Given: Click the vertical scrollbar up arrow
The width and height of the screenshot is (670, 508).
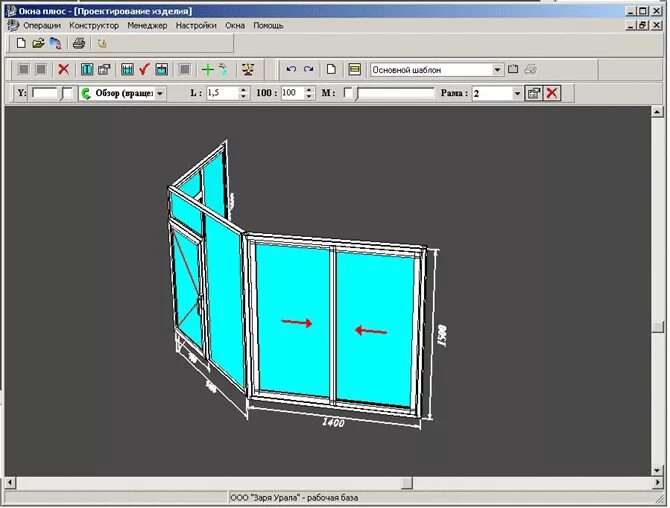Looking at the screenshot, I should [657, 112].
